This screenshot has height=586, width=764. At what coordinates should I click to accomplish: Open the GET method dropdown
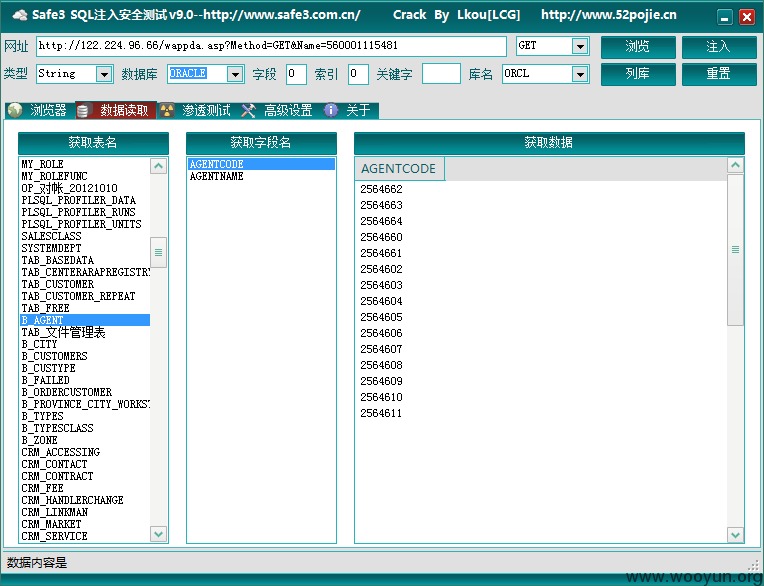pyautogui.click(x=580, y=46)
